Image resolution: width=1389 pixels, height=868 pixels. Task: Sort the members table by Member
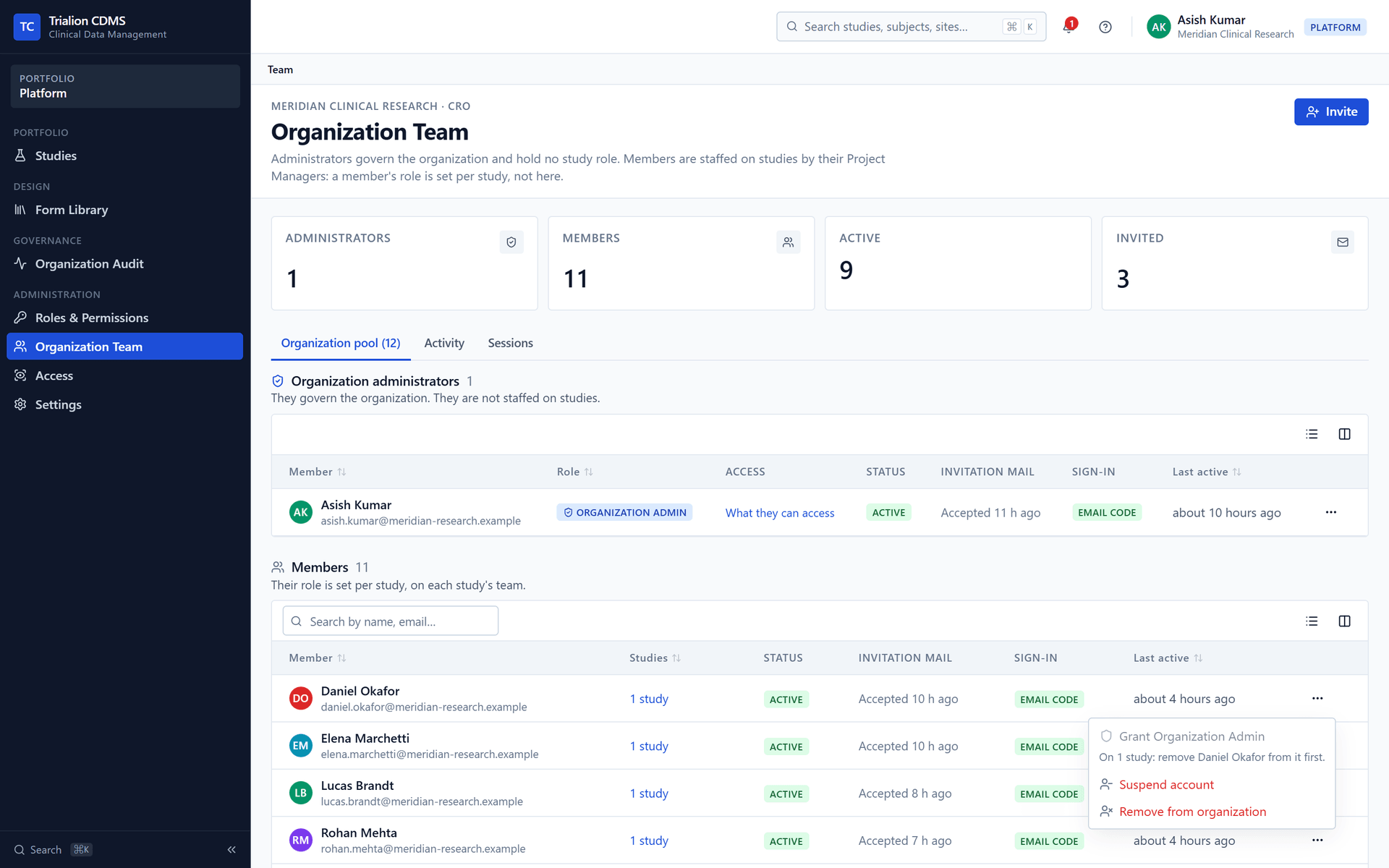pos(318,658)
